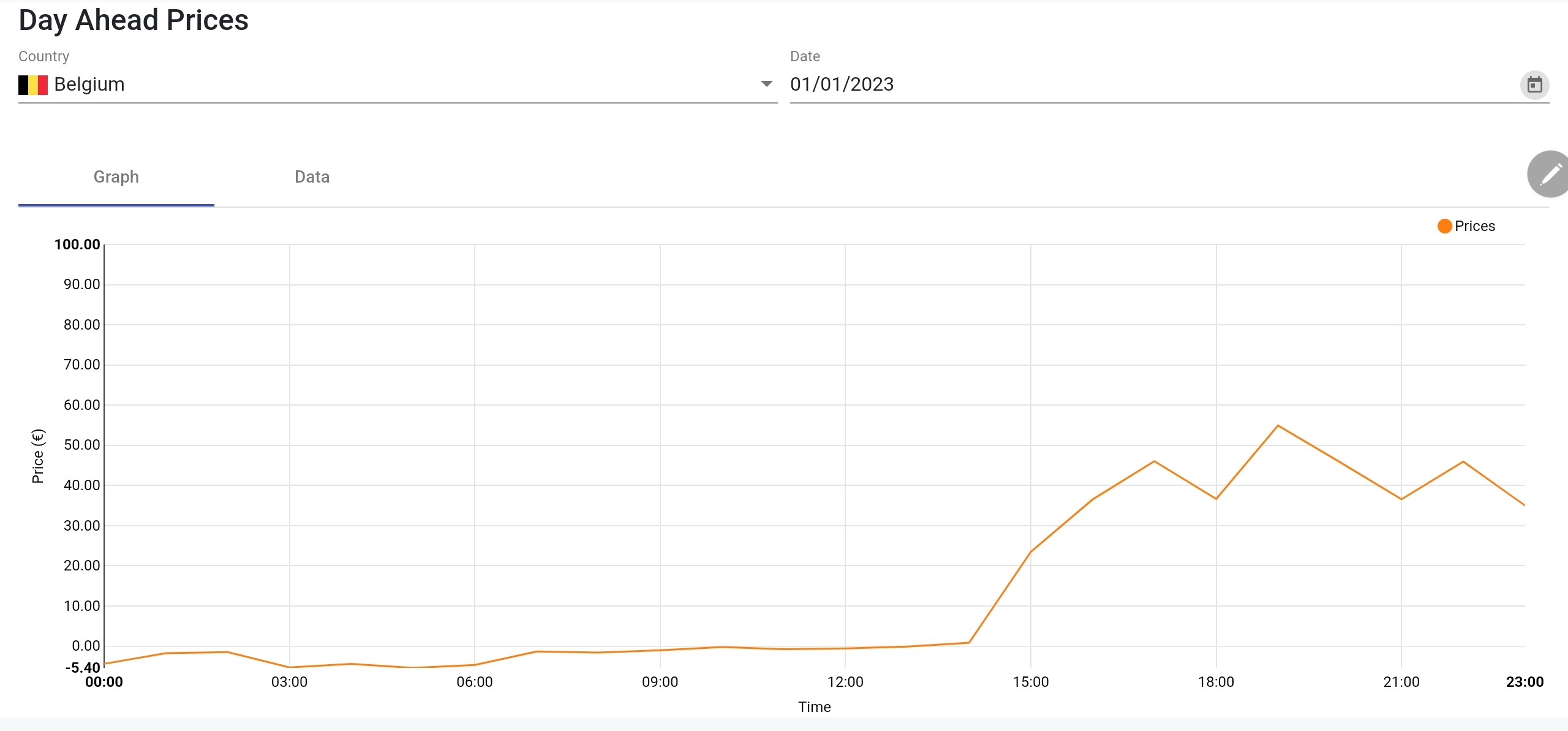Click the Belgium flag icon

pyautogui.click(x=33, y=85)
